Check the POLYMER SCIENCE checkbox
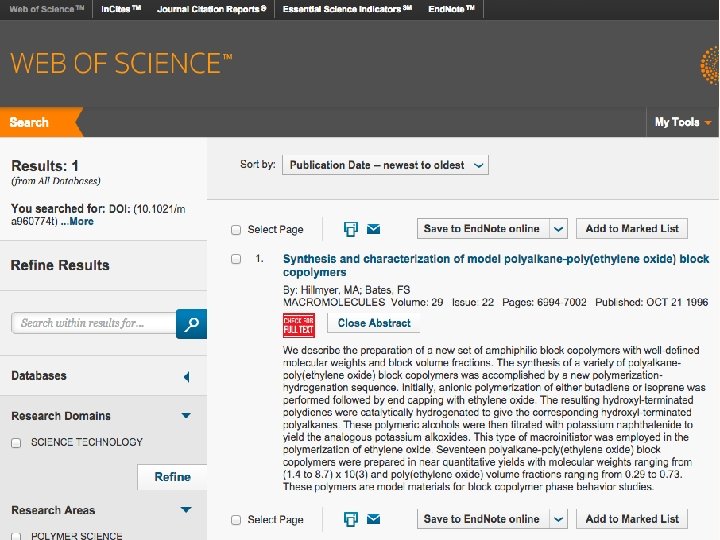This screenshot has height=540, width=720. click(16, 536)
